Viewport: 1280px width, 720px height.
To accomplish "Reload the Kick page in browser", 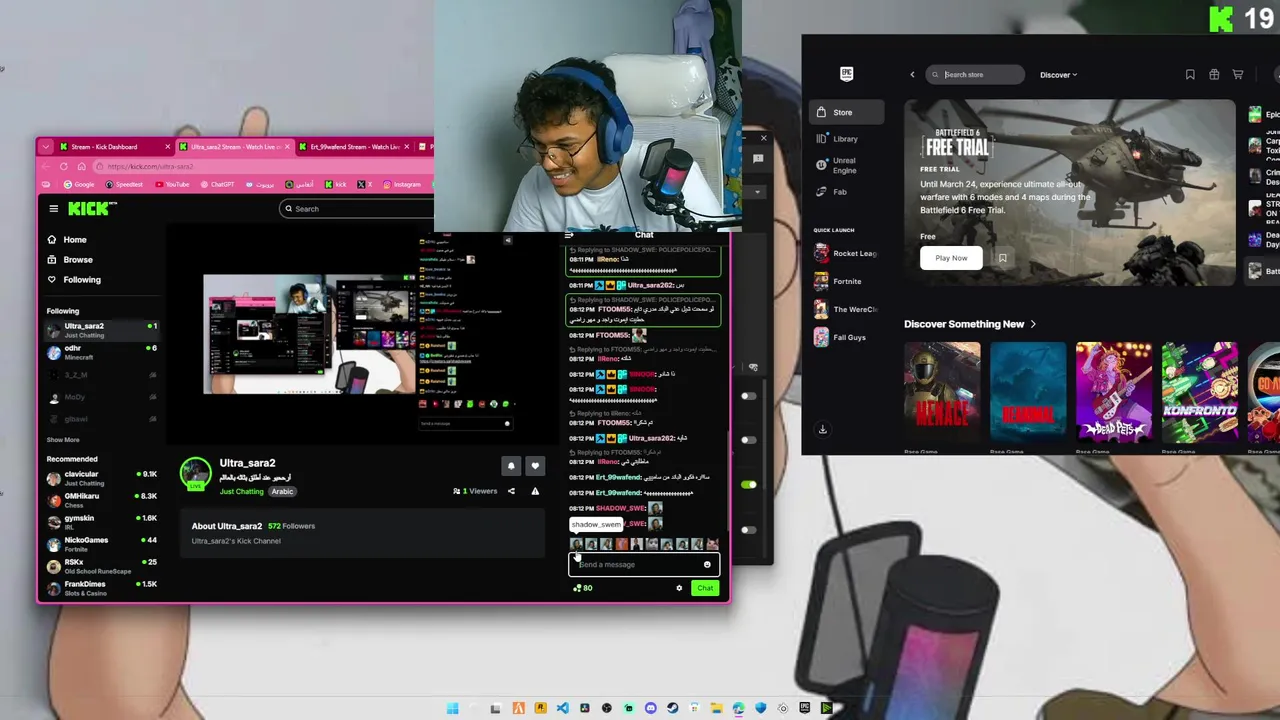I will coord(64,167).
